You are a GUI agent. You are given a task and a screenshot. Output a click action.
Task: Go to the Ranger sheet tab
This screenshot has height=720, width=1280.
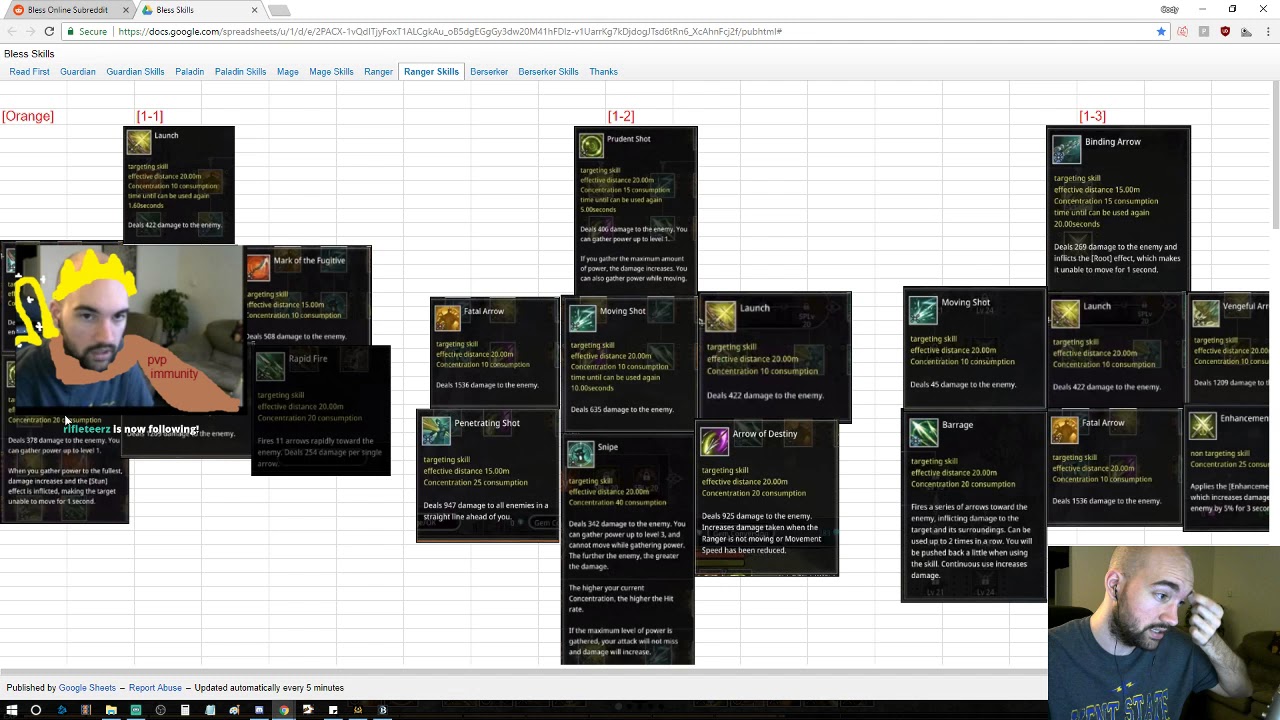pyautogui.click(x=378, y=72)
